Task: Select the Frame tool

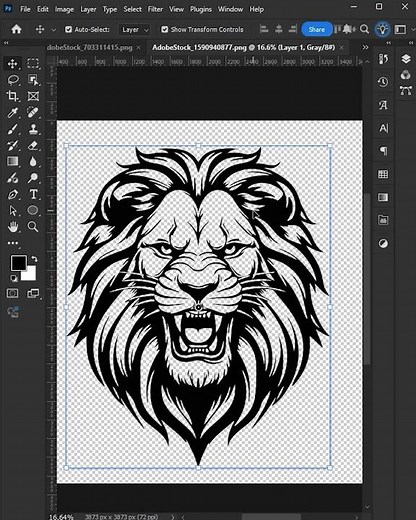Action: [x=33, y=96]
